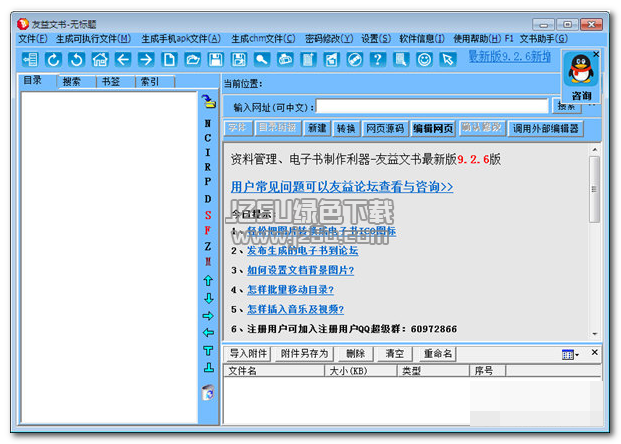Viewport: 621px width, 444px height.
Task: Click the letter N icon in vertical strip
Action: [208, 124]
